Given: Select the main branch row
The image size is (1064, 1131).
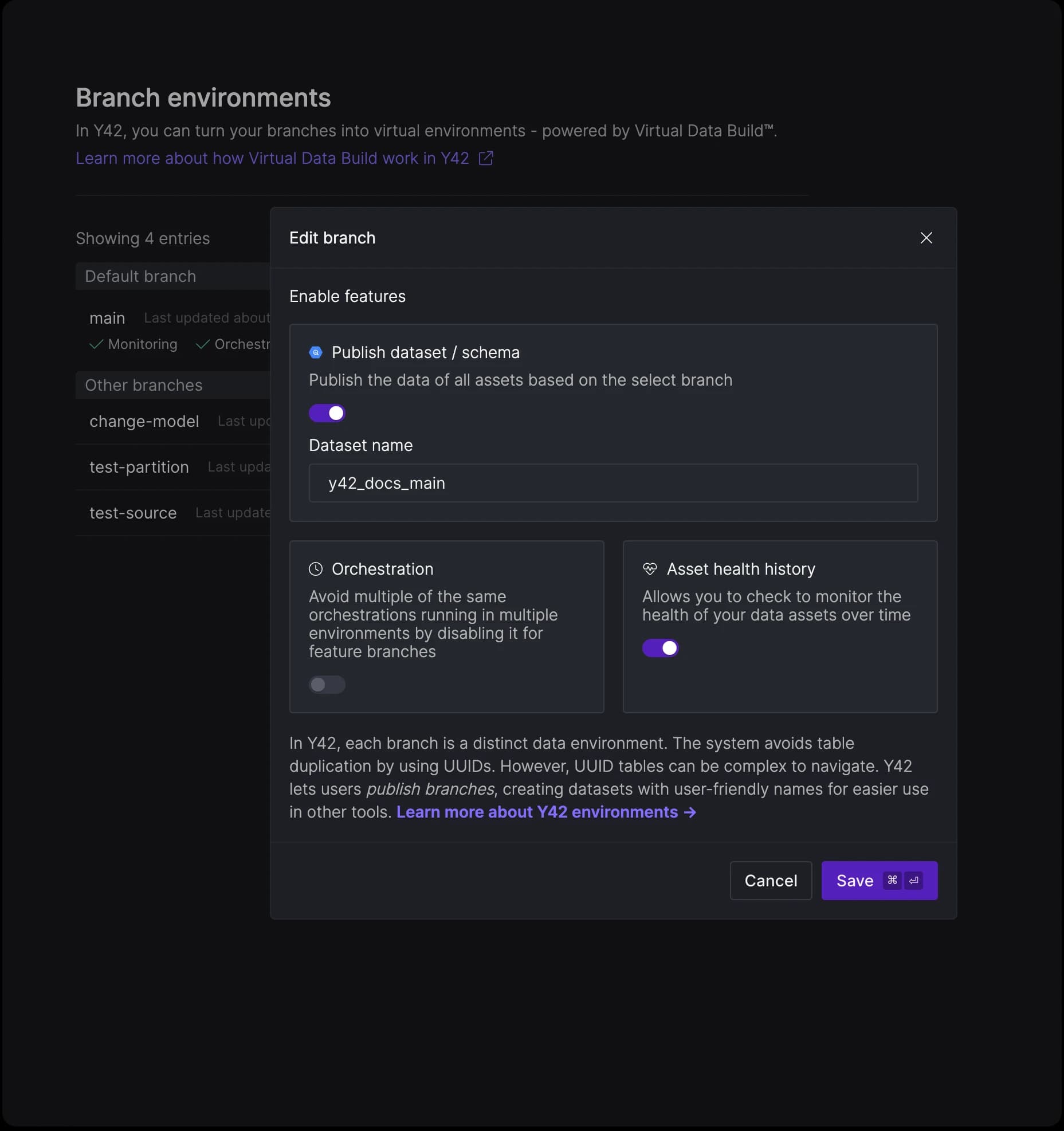Looking at the screenshot, I should pos(173,330).
